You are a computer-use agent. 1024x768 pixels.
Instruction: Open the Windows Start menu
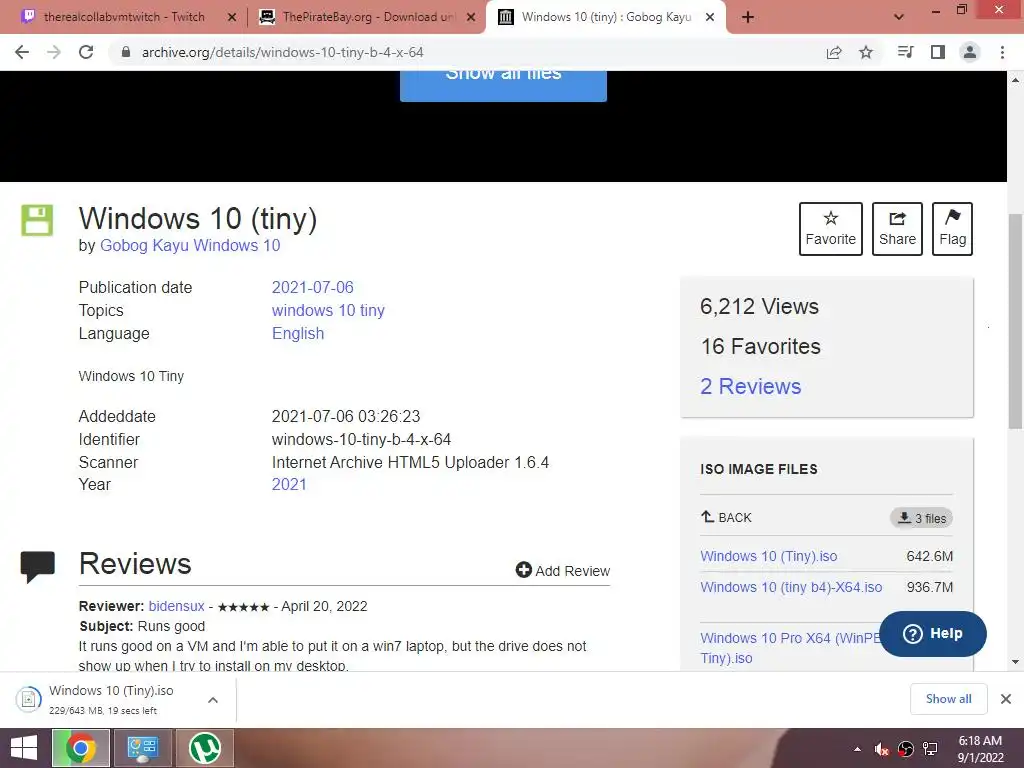pos(24,748)
